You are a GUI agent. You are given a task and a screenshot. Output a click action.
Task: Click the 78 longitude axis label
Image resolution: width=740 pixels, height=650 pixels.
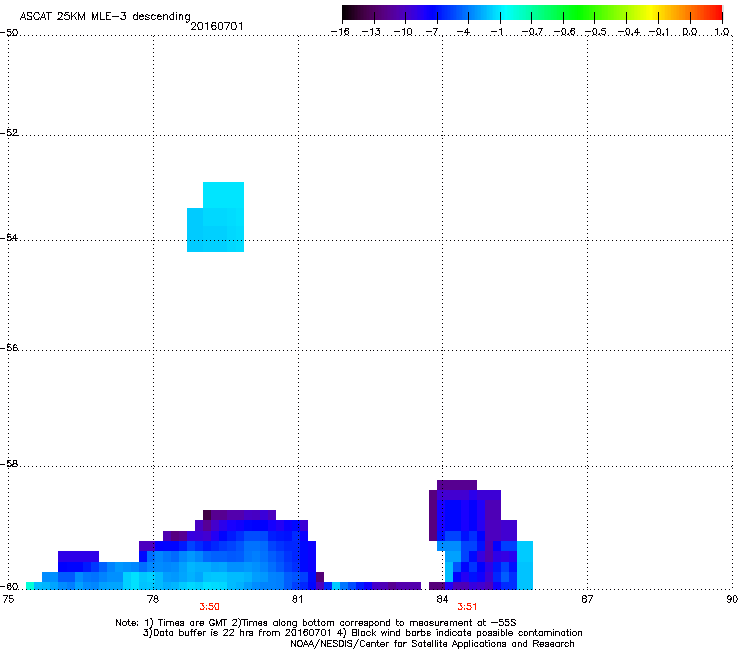pos(153,599)
